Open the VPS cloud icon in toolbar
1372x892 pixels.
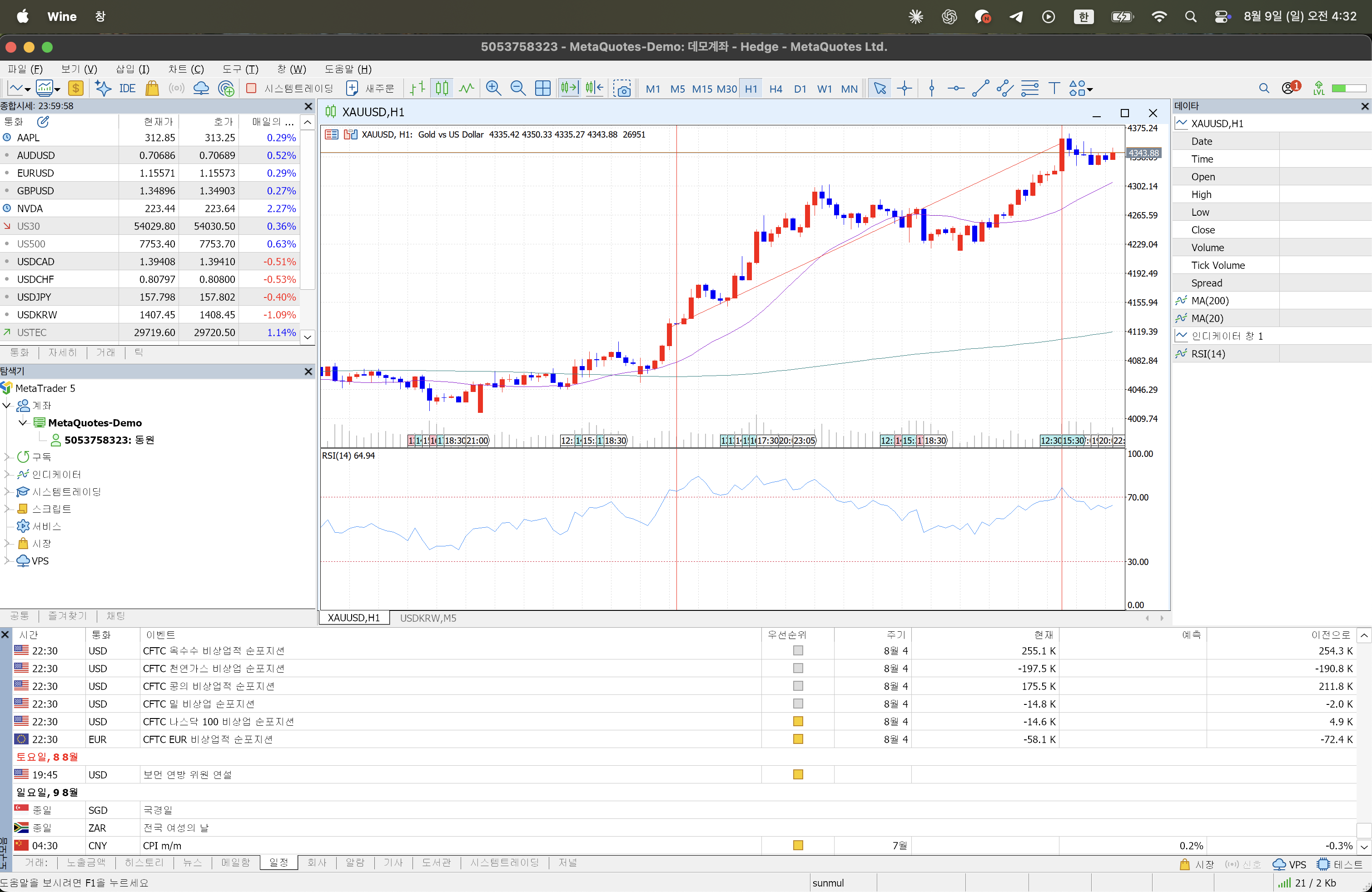(x=201, y=88)
